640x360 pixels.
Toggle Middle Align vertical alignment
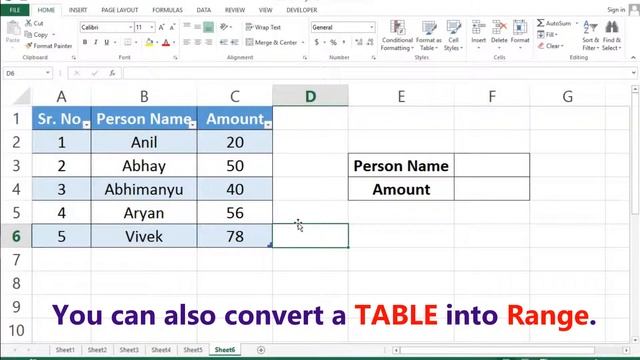(198, 27)
